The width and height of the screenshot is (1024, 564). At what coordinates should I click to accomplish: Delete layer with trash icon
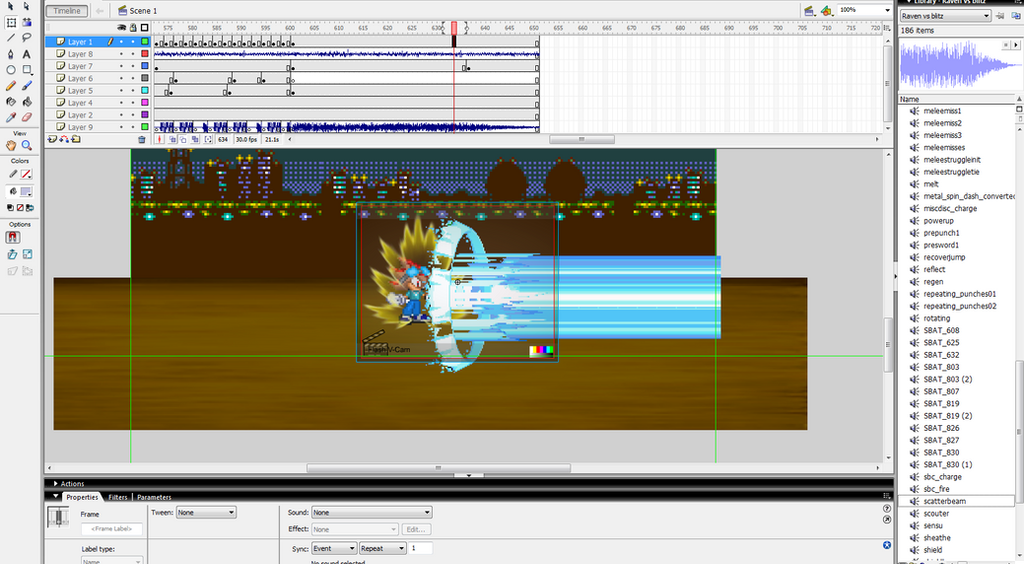pyautogui.click(x=142, y=139)
